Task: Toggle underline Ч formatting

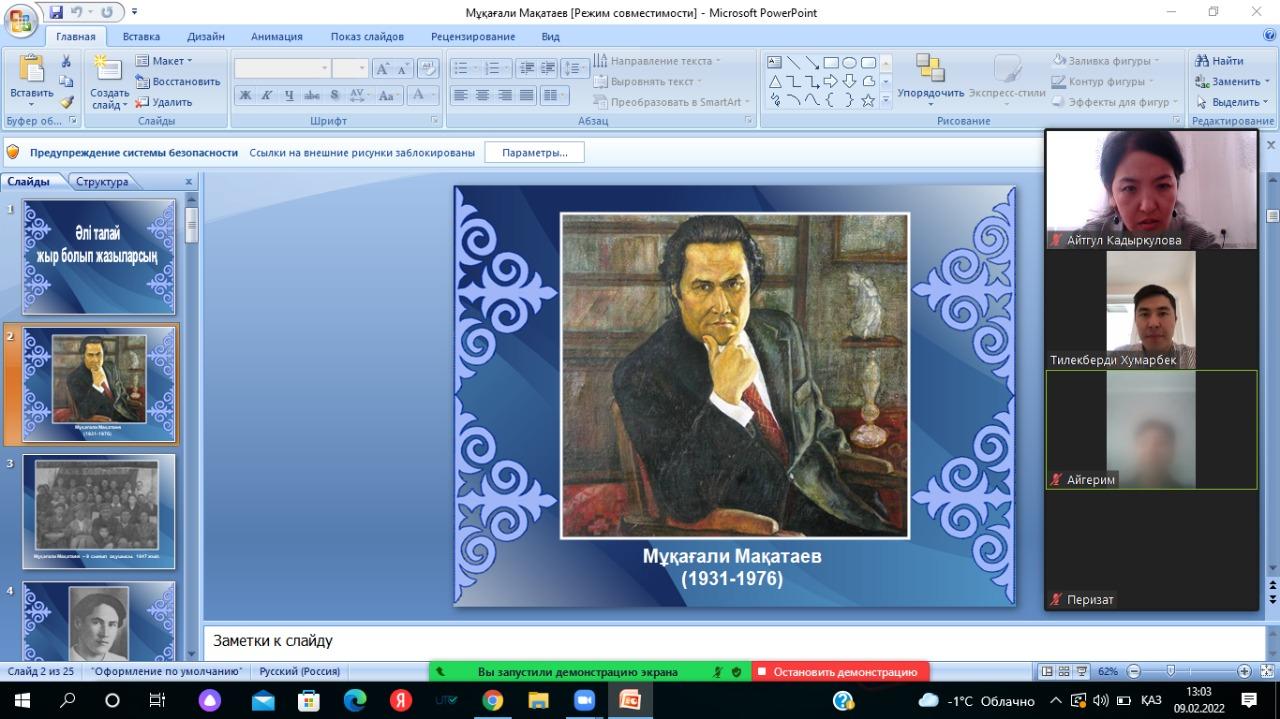Action: (289, 95)
